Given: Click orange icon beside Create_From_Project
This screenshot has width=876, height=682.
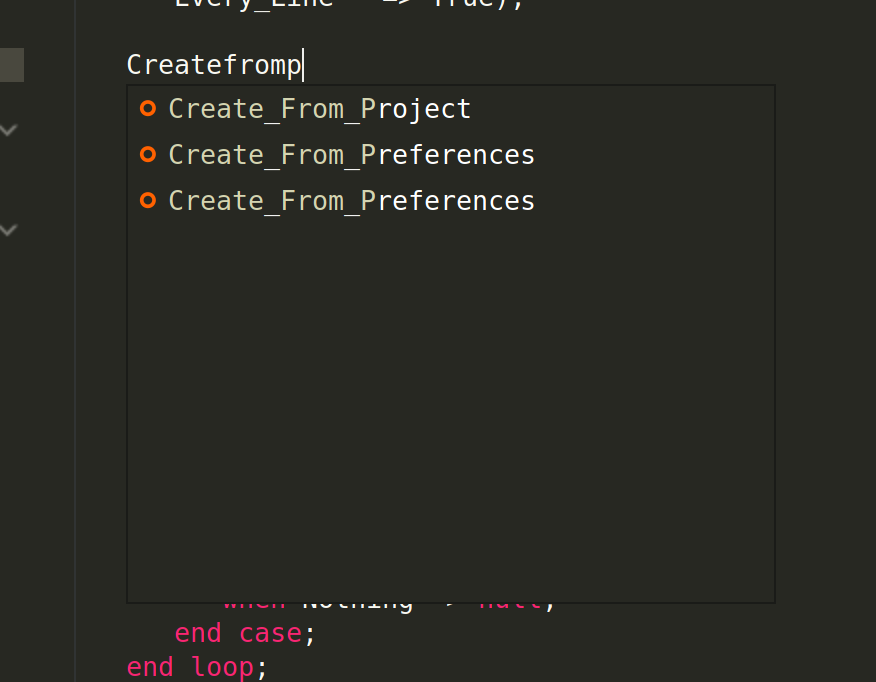Looking at the screenshot, I should click(148, 108).
